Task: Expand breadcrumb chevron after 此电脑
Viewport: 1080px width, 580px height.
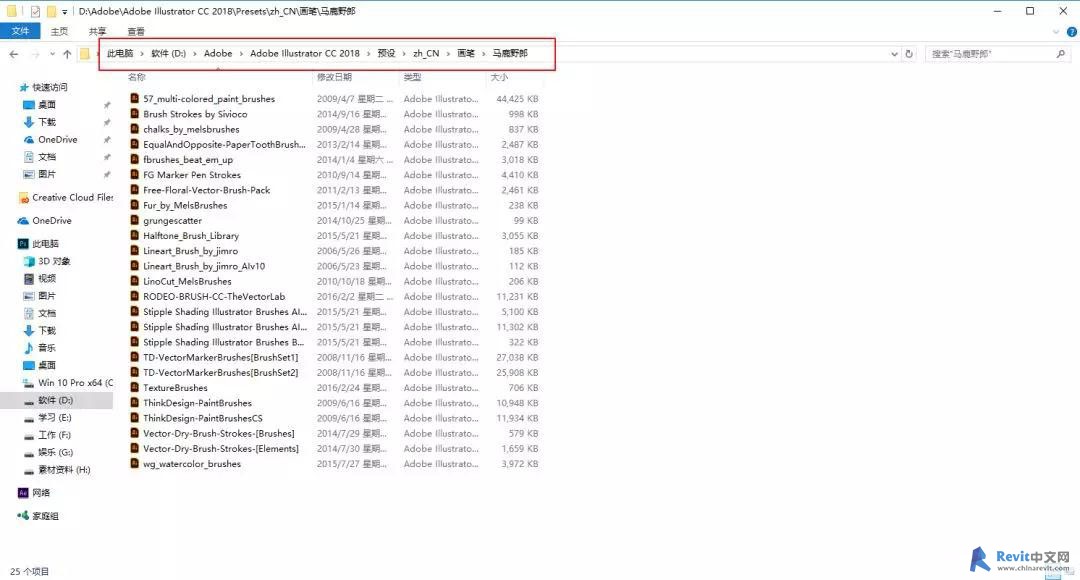Action: 142,54
